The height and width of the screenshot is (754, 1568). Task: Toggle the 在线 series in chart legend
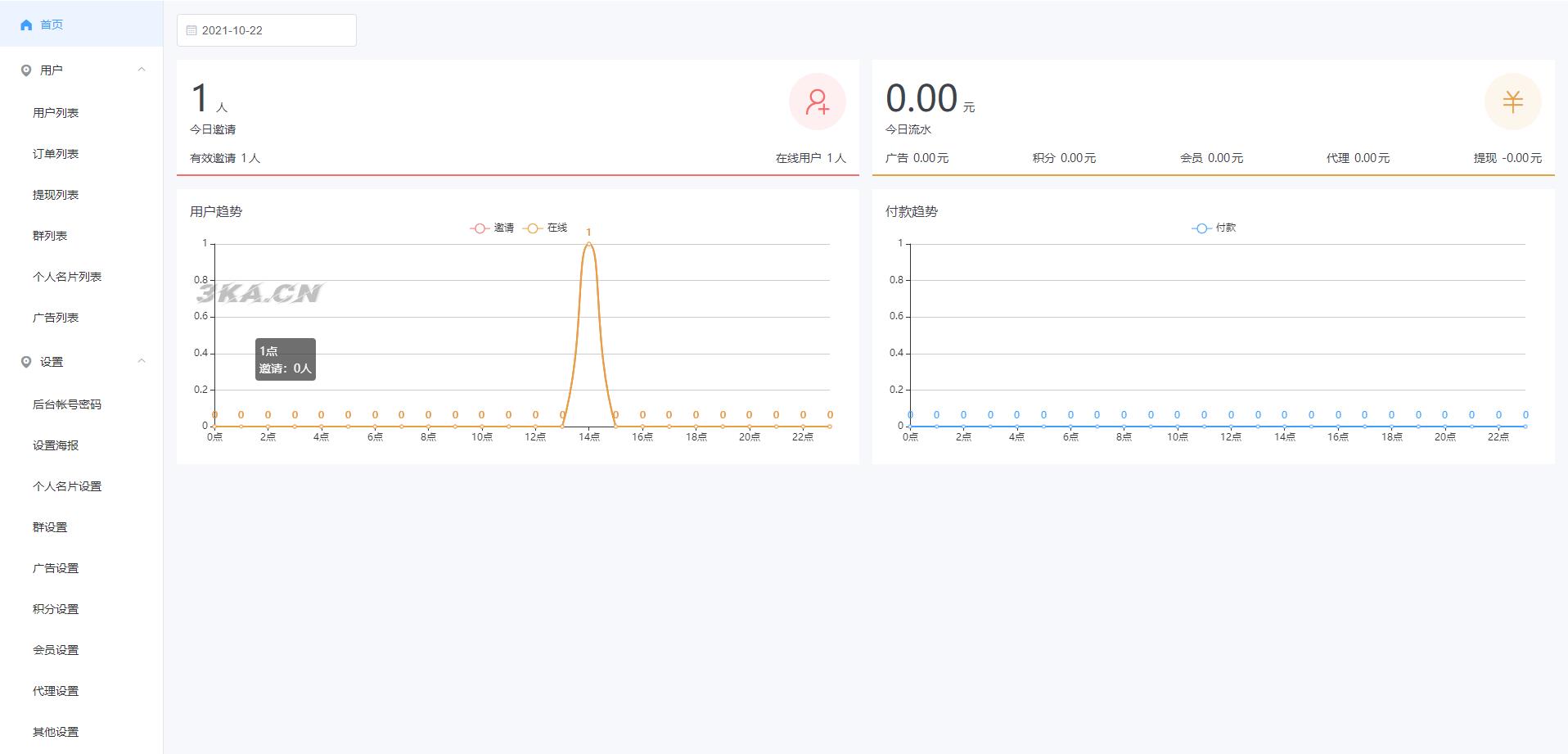[546, 228]
